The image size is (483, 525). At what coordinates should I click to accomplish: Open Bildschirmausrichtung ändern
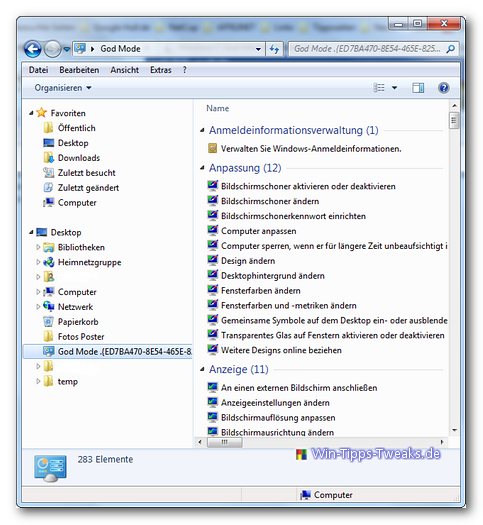coord(277,432)
